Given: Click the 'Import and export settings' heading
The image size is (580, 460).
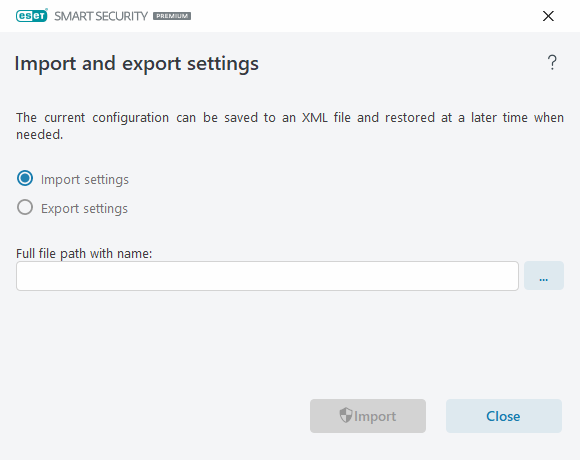Looking at the screenshot, I should point(136,64).
